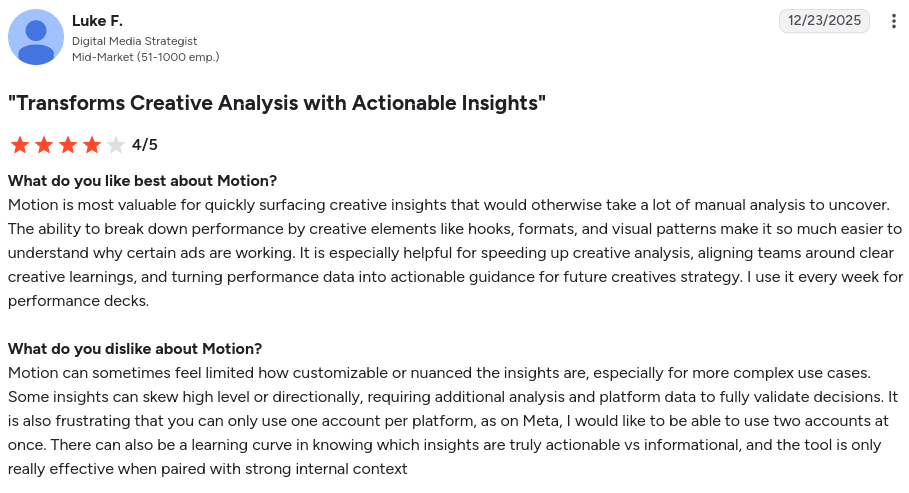The width and height of the screenshot is (909, 493).
Task: Click the third red rating star
Action: 68,145
